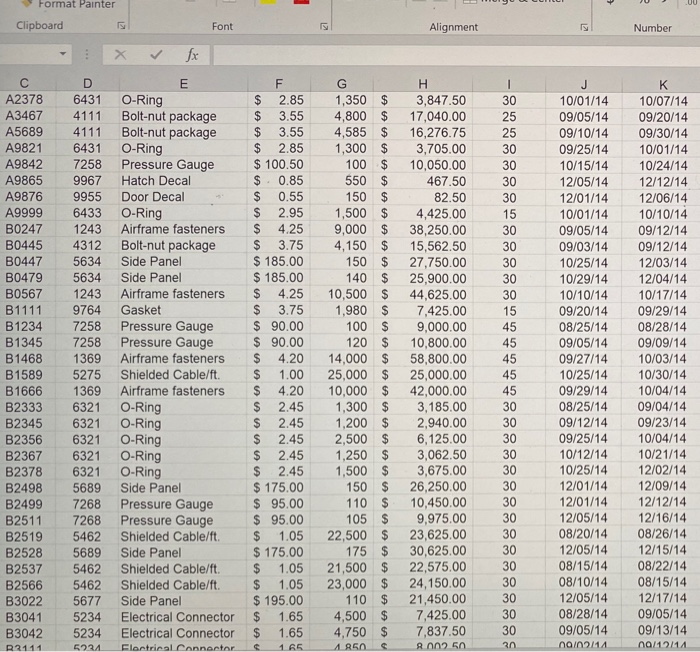700x652 pixels.
Task: Select column E header
Action: pyautogui.click(x=183, y=84)
